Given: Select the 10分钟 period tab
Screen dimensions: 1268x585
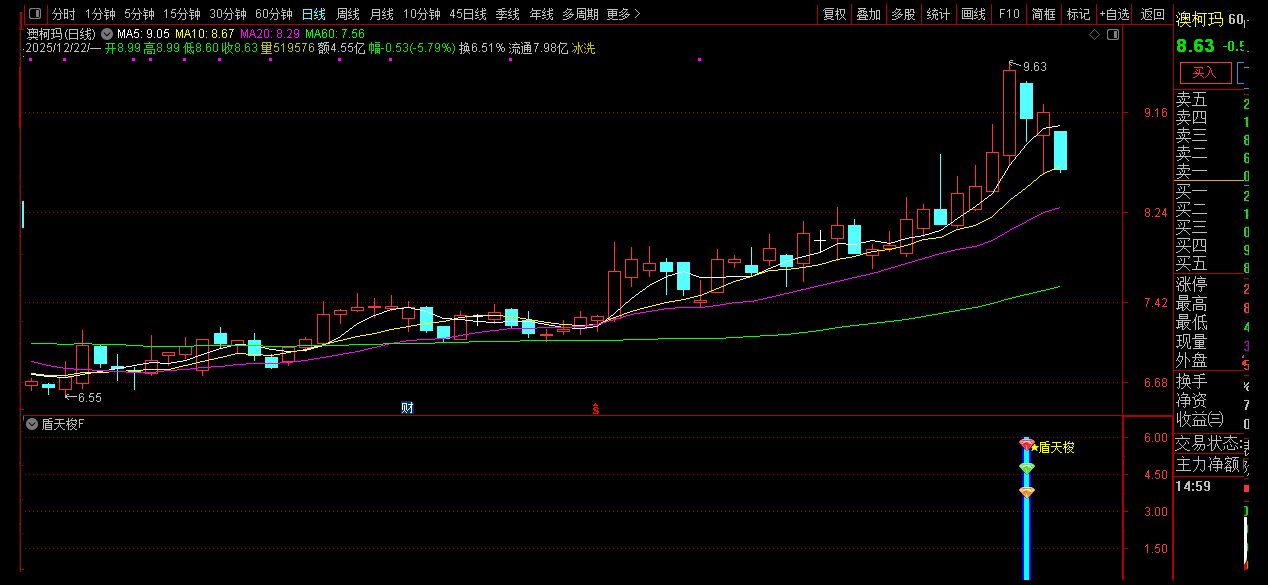Looking at the screenshot, I should click(x=422, y=14).
